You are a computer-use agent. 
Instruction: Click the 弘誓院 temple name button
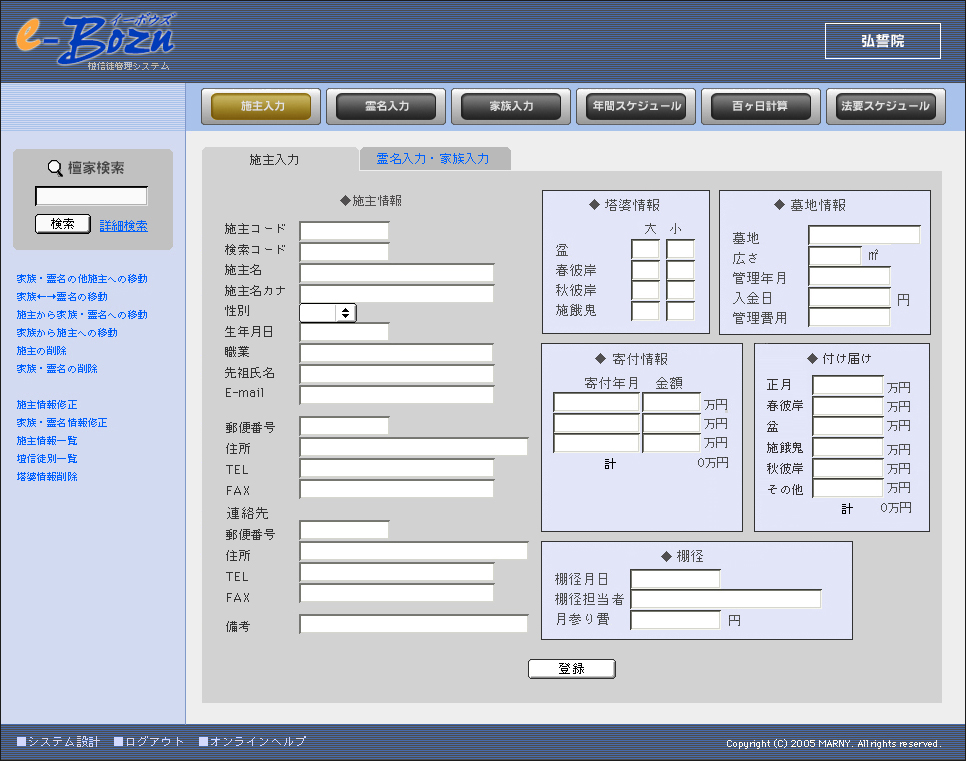(882, 41)
